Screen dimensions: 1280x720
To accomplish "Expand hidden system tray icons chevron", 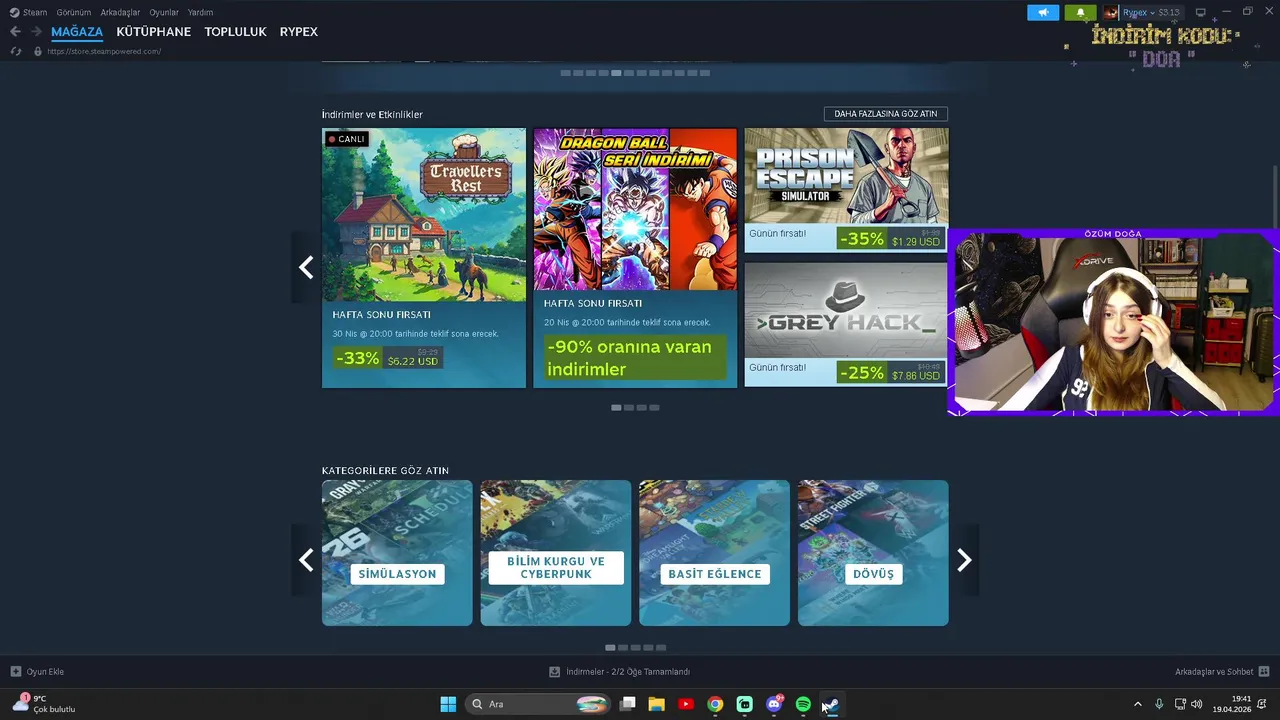I will (x=1137, y=704).
